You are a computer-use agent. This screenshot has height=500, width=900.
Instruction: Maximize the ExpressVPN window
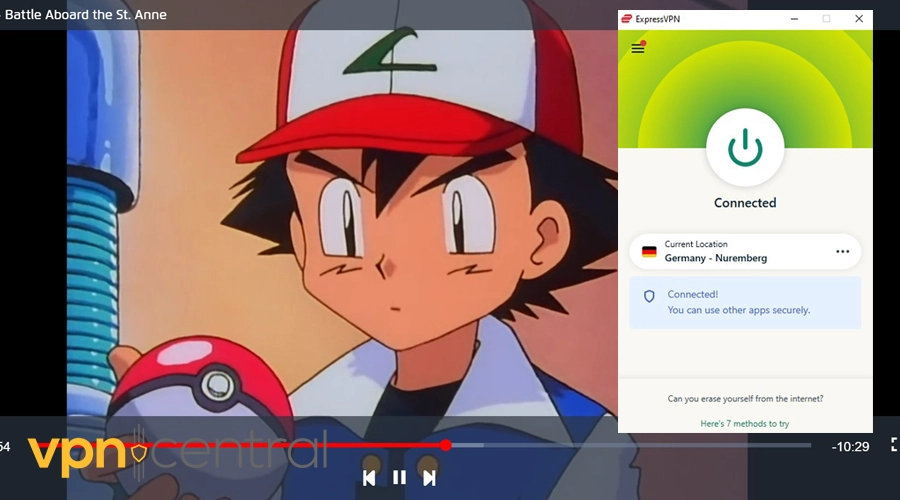826,19
